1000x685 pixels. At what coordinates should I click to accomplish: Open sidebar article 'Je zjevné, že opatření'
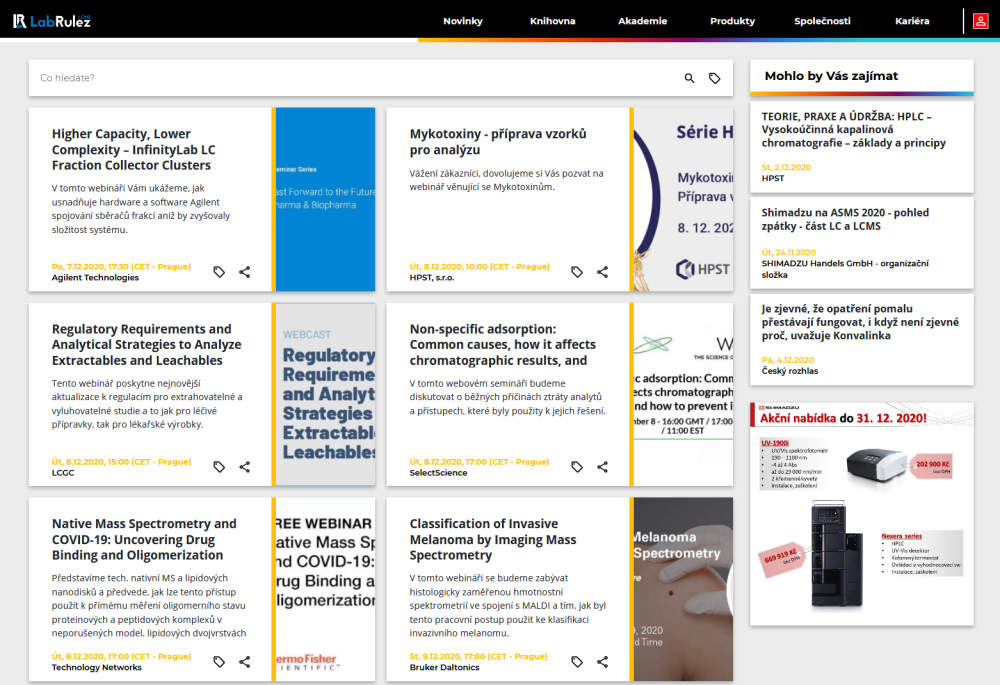pos(860,322)
